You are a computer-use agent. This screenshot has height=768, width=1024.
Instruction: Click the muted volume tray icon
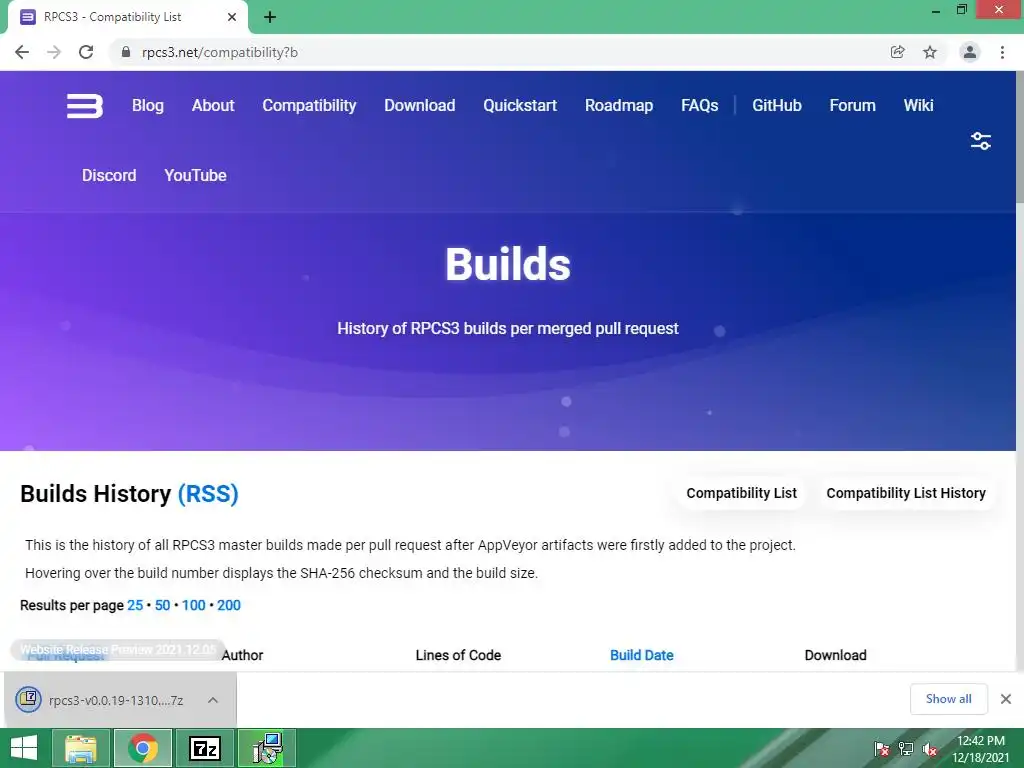point(930,749)
